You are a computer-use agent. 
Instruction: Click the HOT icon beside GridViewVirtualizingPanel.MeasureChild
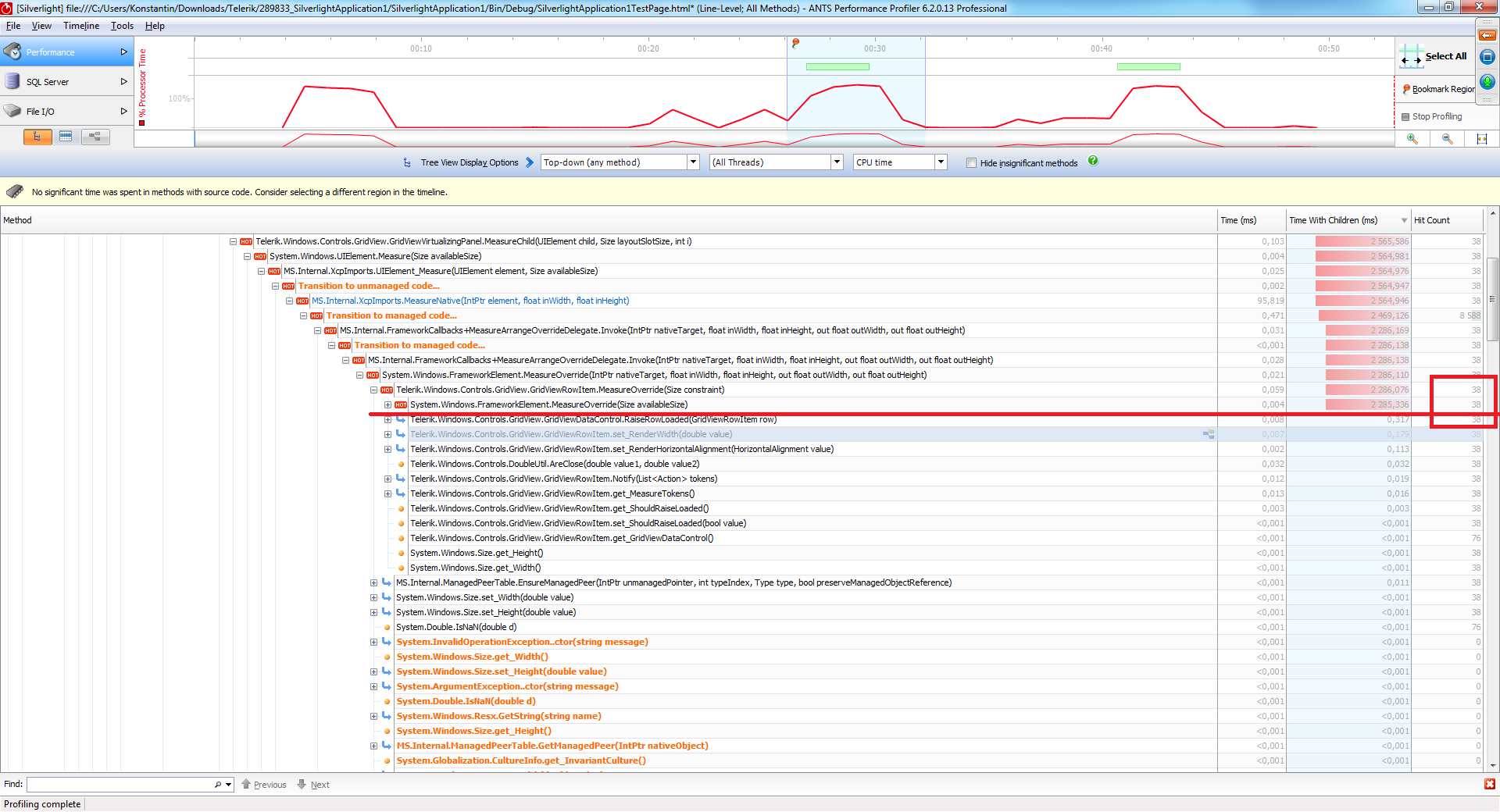[246, 242]
